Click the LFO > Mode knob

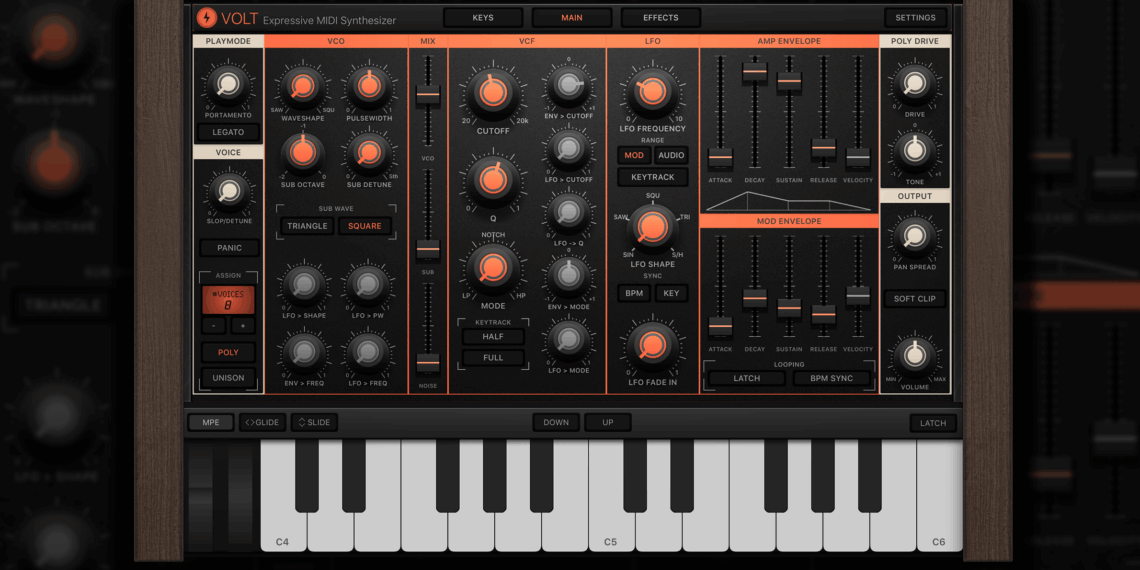(x=569, y=339)
